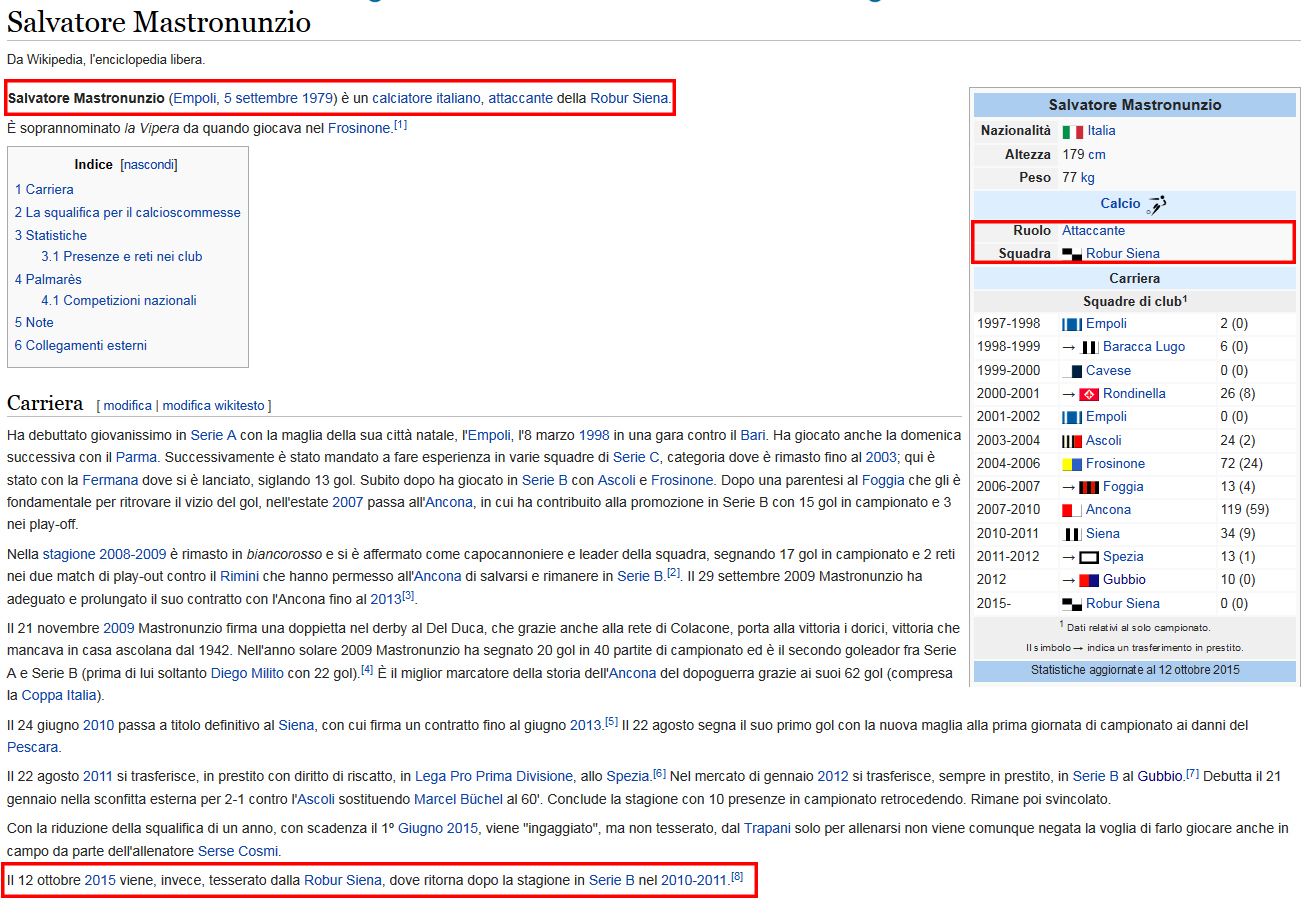Click the Ascoli striped icon in the 2003-2004 row

[1072, 441]
